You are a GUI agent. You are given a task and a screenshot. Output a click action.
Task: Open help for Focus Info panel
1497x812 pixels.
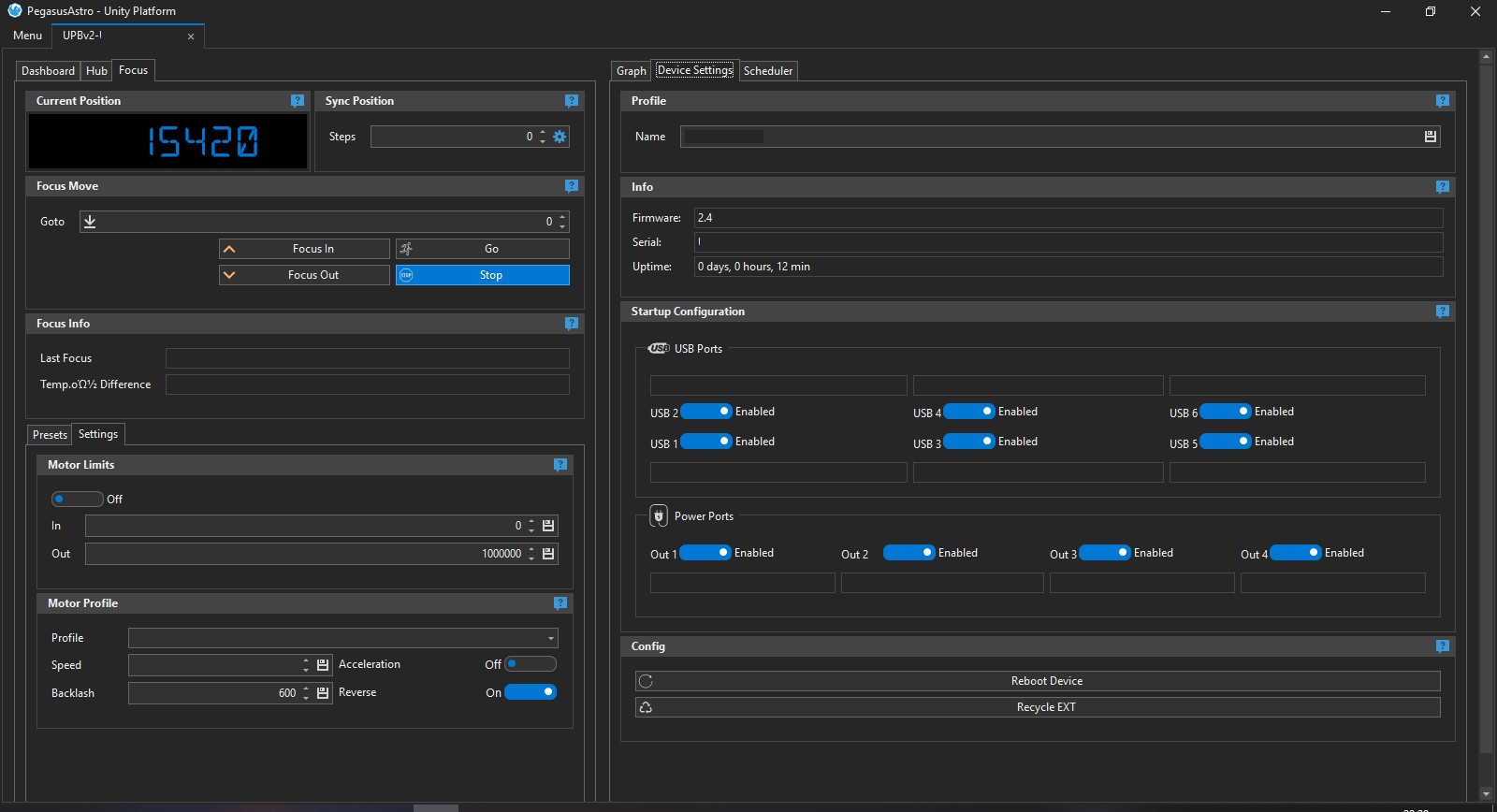coord(572,324)
